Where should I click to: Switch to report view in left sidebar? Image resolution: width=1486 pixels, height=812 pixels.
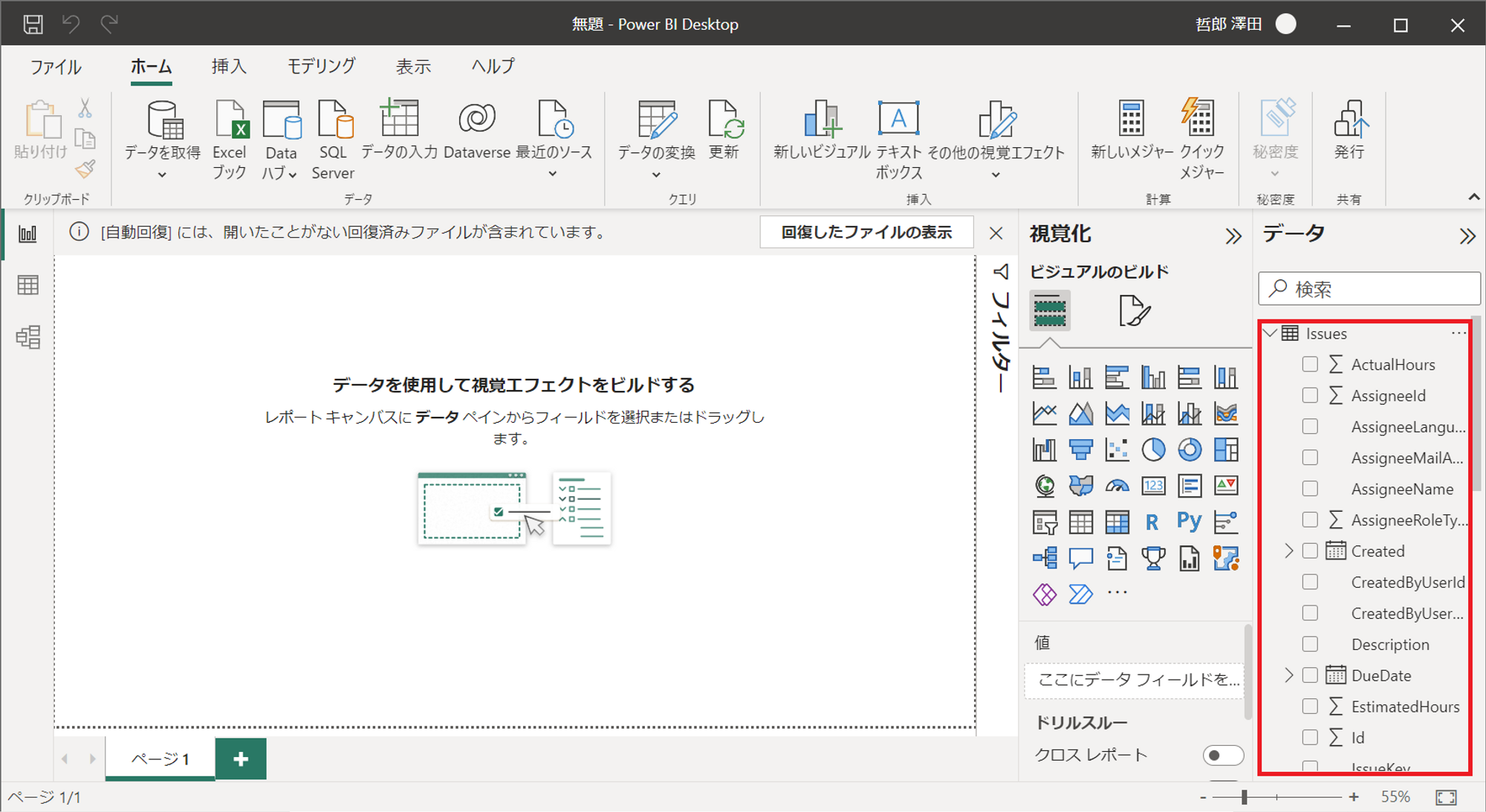28,234
